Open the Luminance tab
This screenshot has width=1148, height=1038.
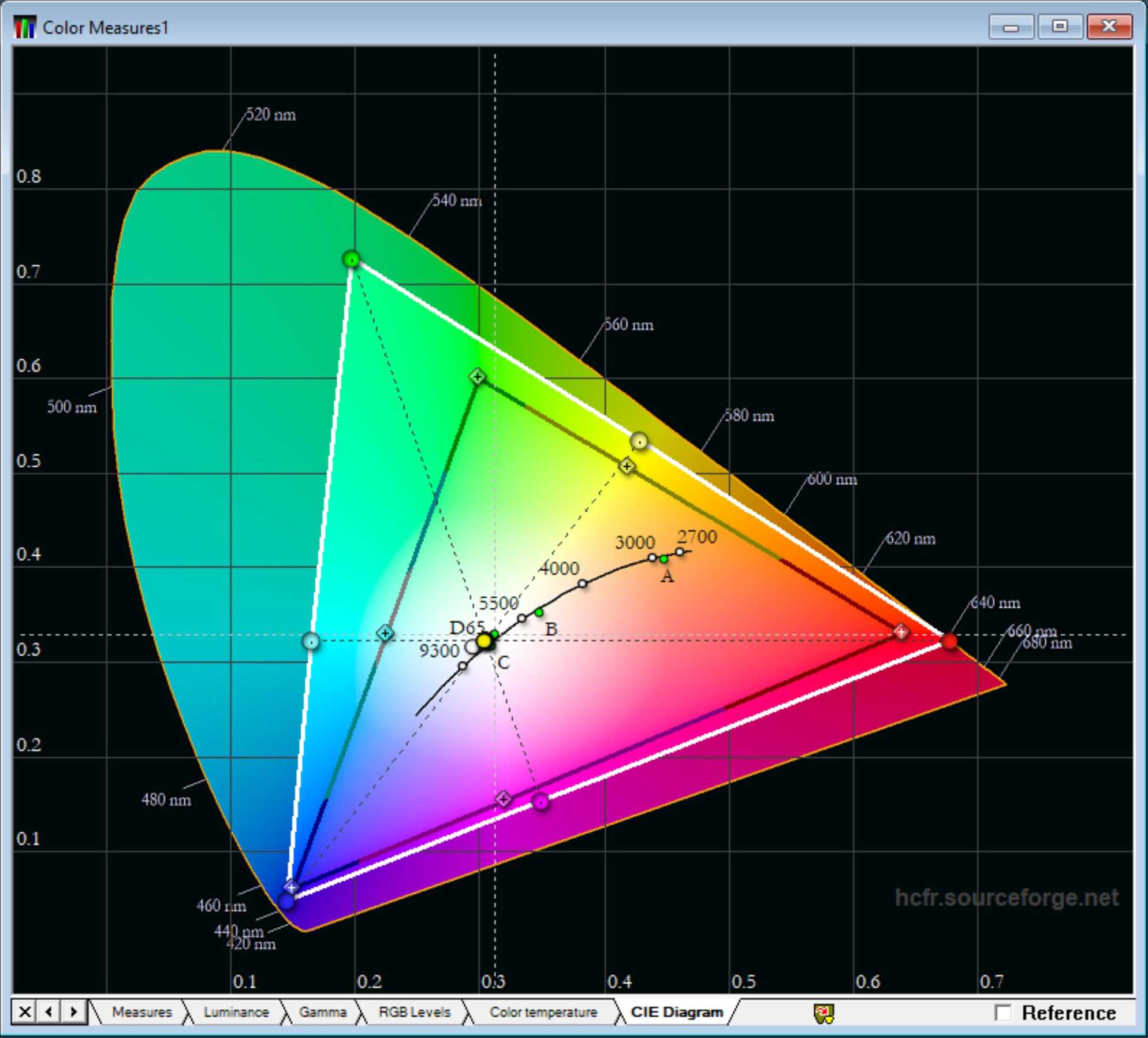236,1012
